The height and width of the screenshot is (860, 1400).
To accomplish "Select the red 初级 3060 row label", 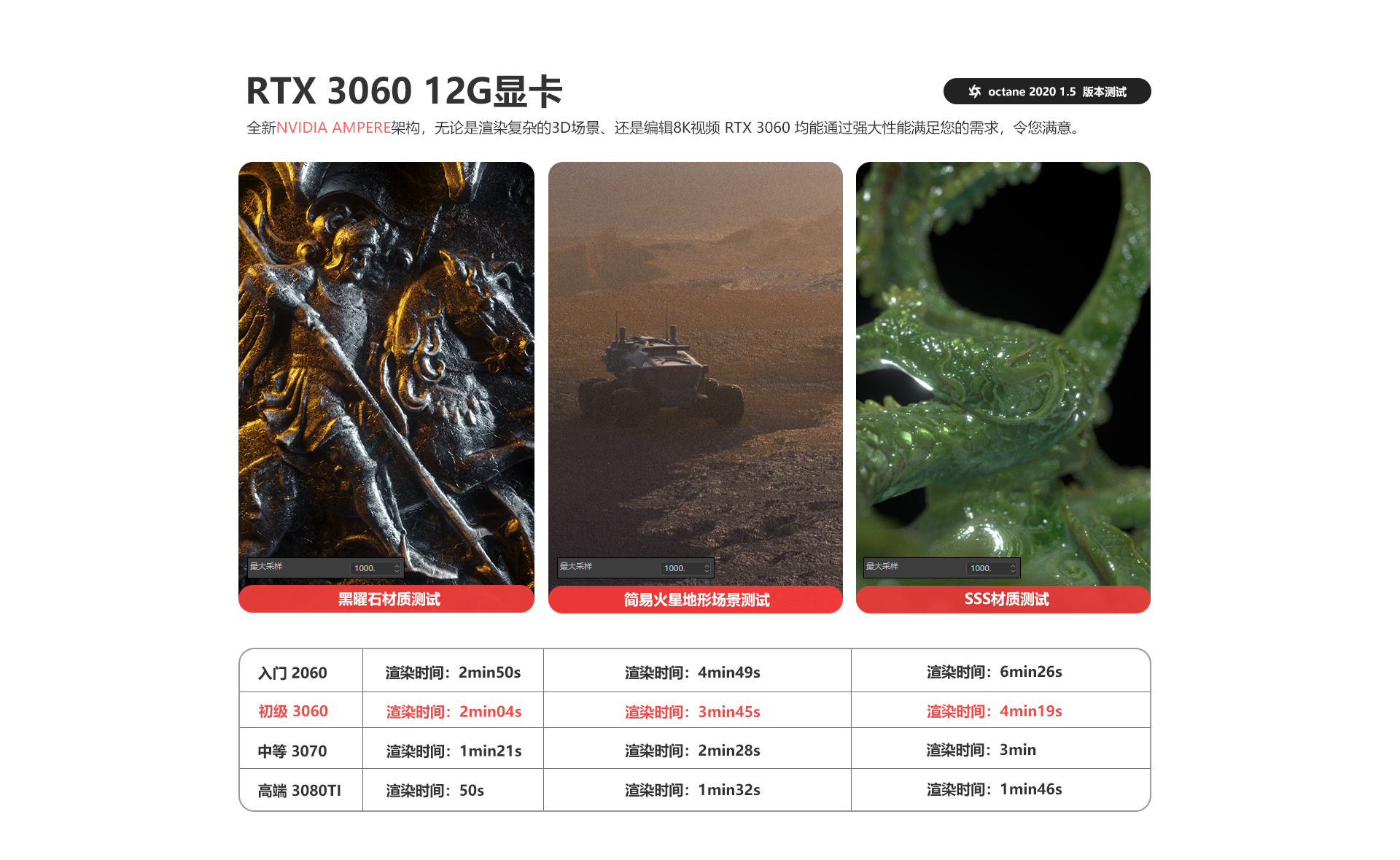I will [292, 711].
